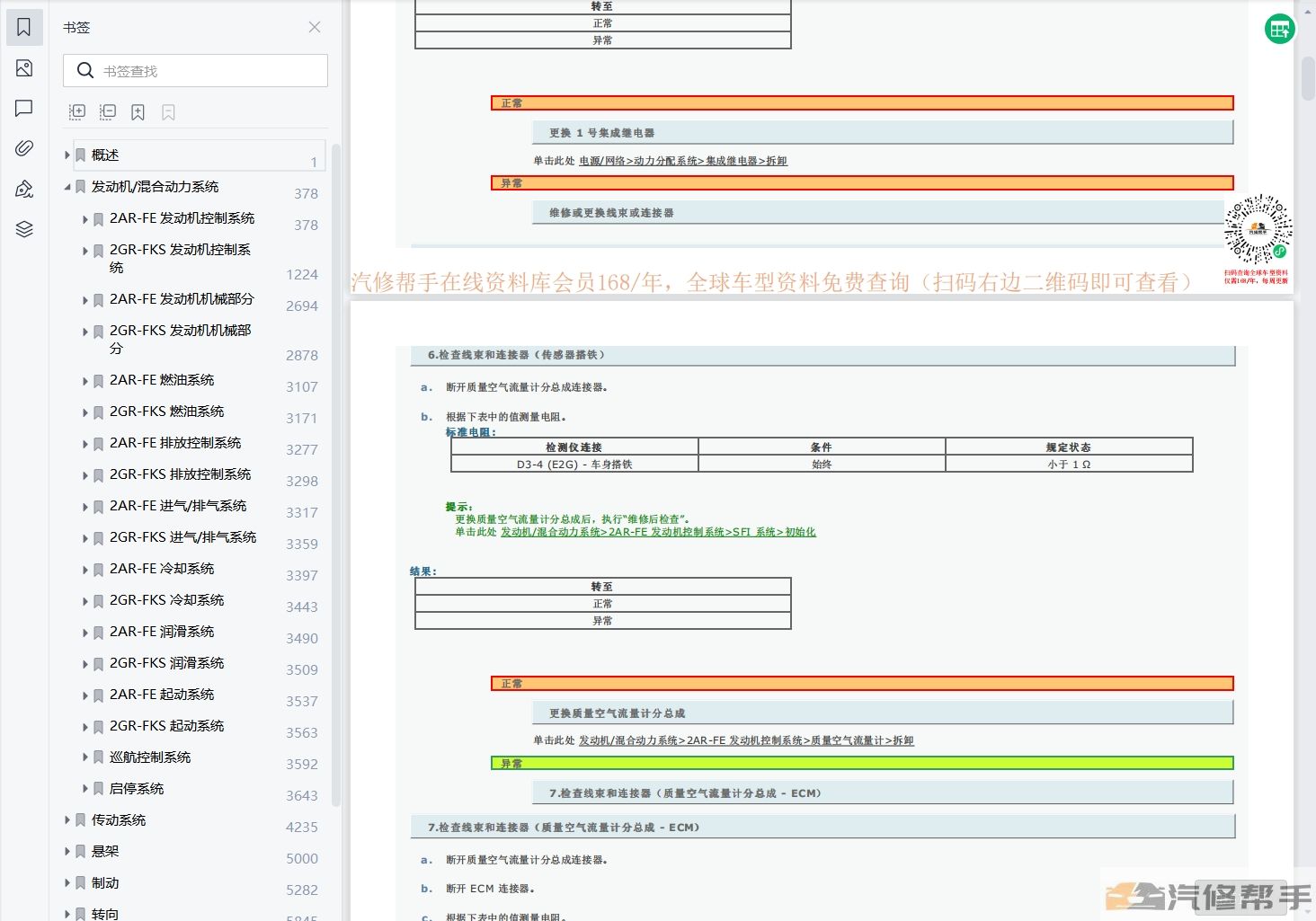Open the thumbnails panel in sidebar
The image size is (1316, 921).
24,68
